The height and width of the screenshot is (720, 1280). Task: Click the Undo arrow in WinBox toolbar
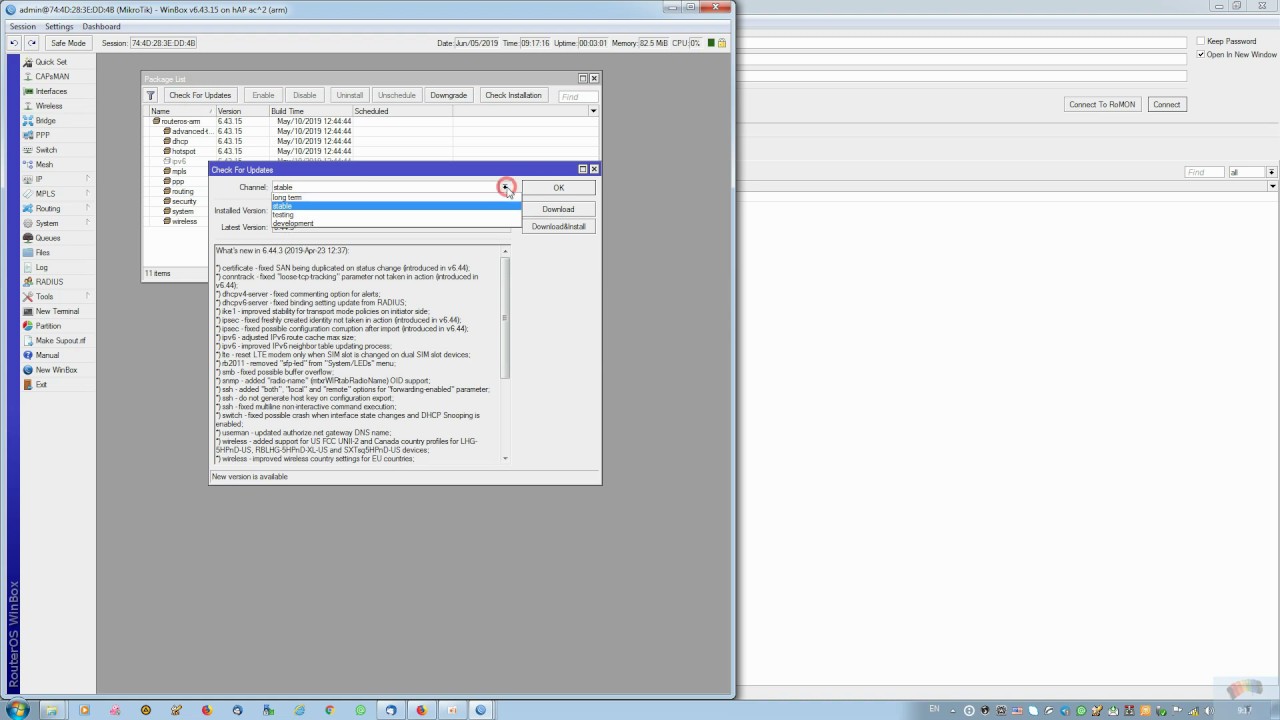[14, 43]
